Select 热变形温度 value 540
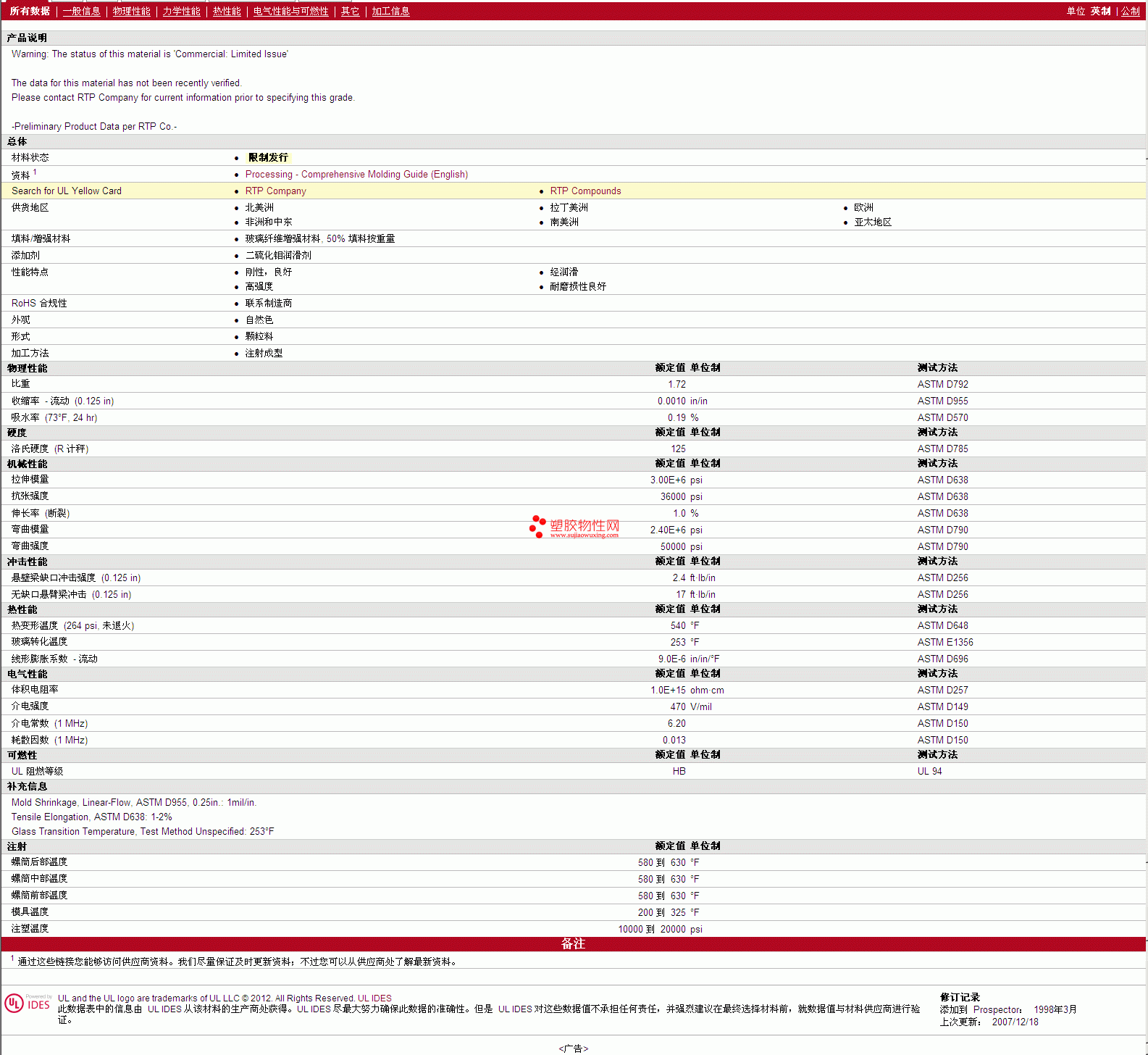 [678, 625]
